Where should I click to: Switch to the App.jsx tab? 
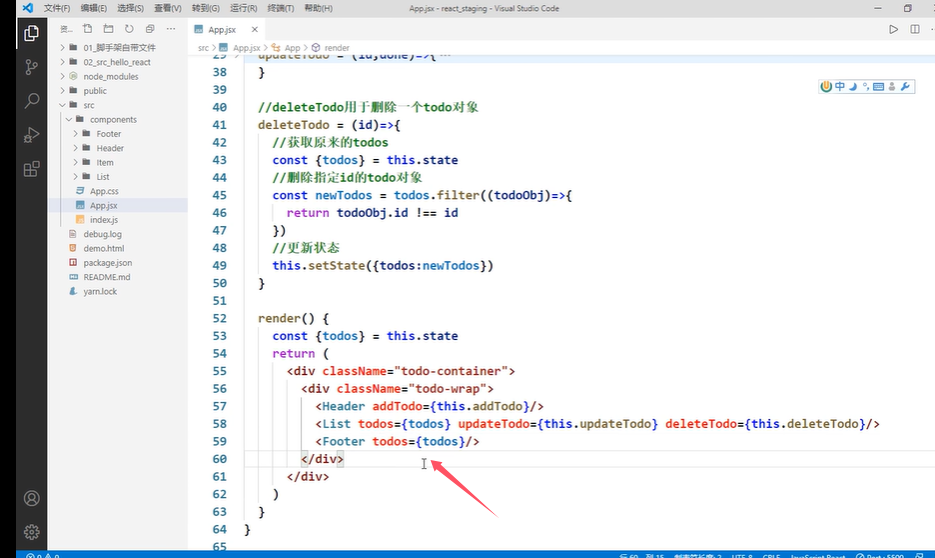[x=222, y=29]
